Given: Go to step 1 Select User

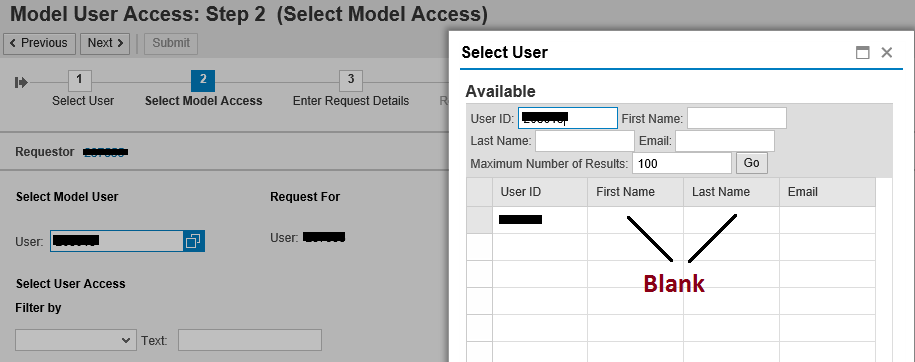Looking at the screenshot, I should [80, 81].
